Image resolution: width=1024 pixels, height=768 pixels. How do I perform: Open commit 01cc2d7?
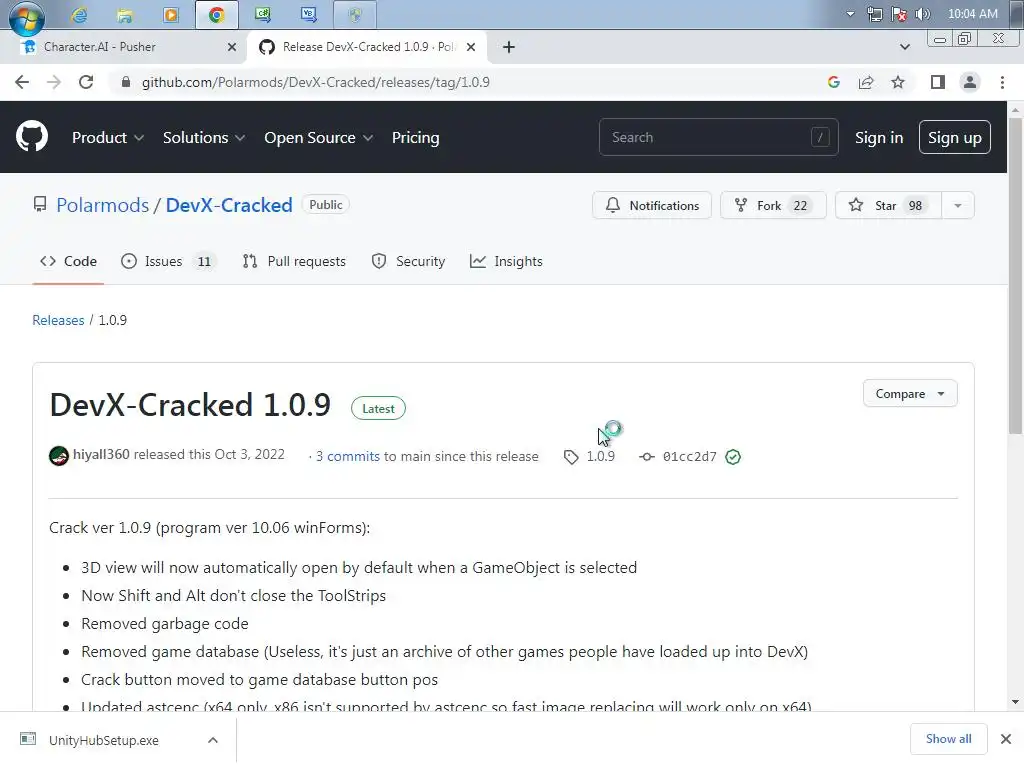coord(689,456)
